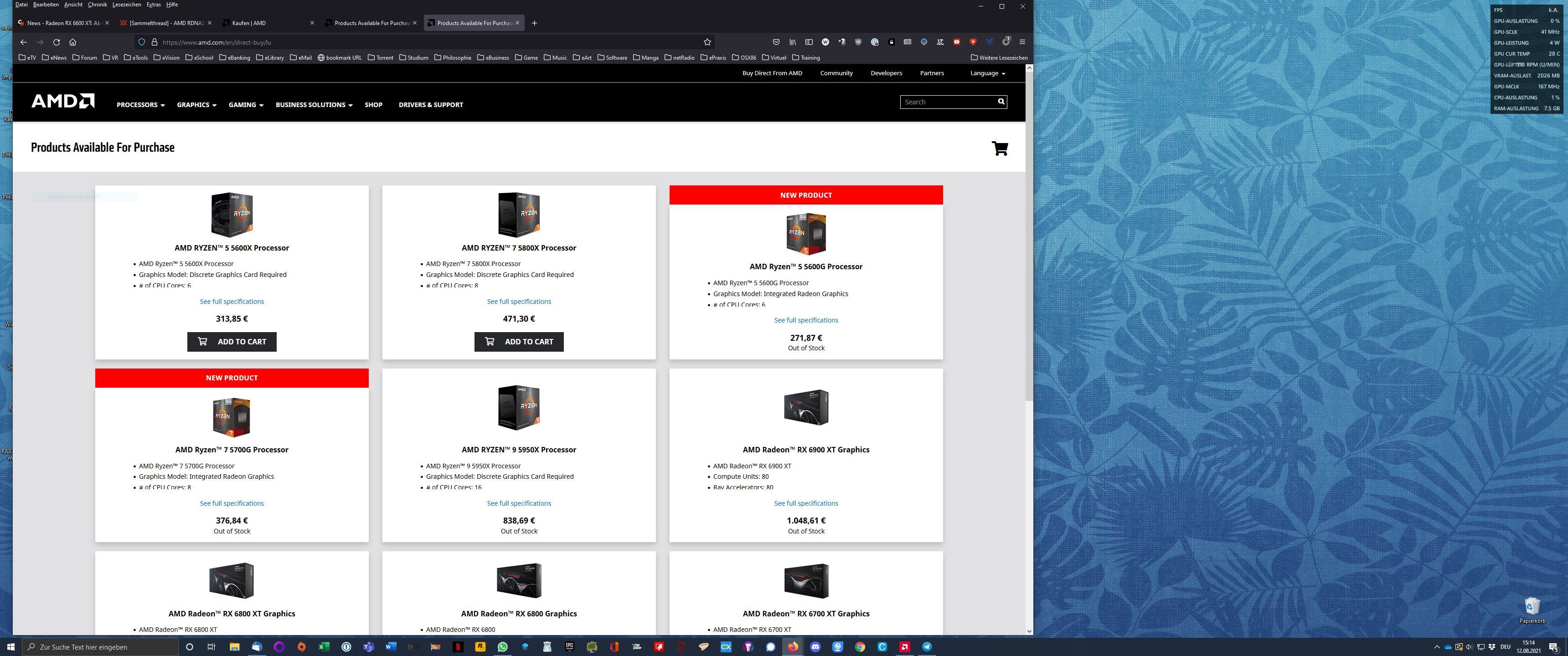Open Telegram from the taskbar

[927, 647]
